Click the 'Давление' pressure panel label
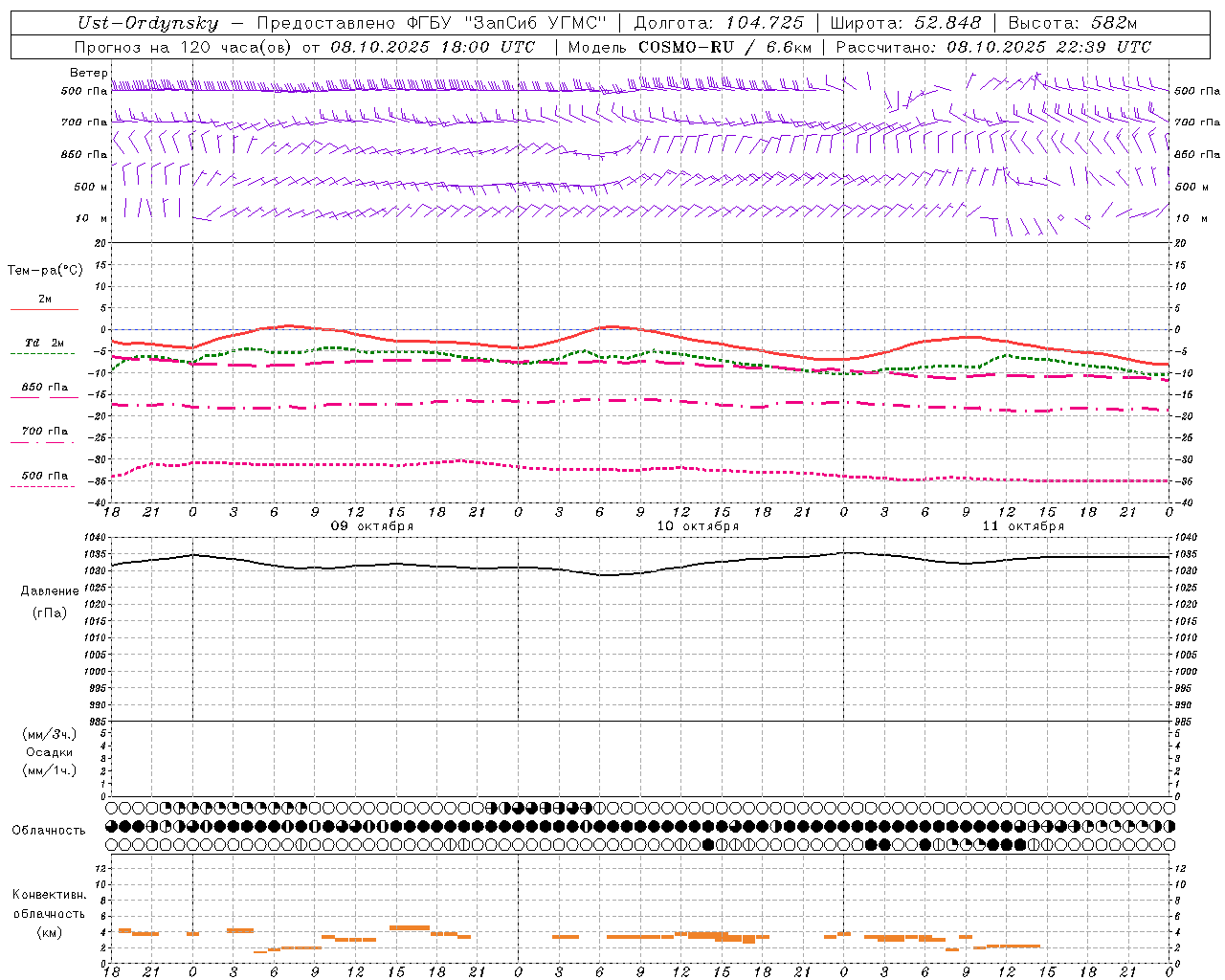1225x980 pixels. (x=50, y=590)
